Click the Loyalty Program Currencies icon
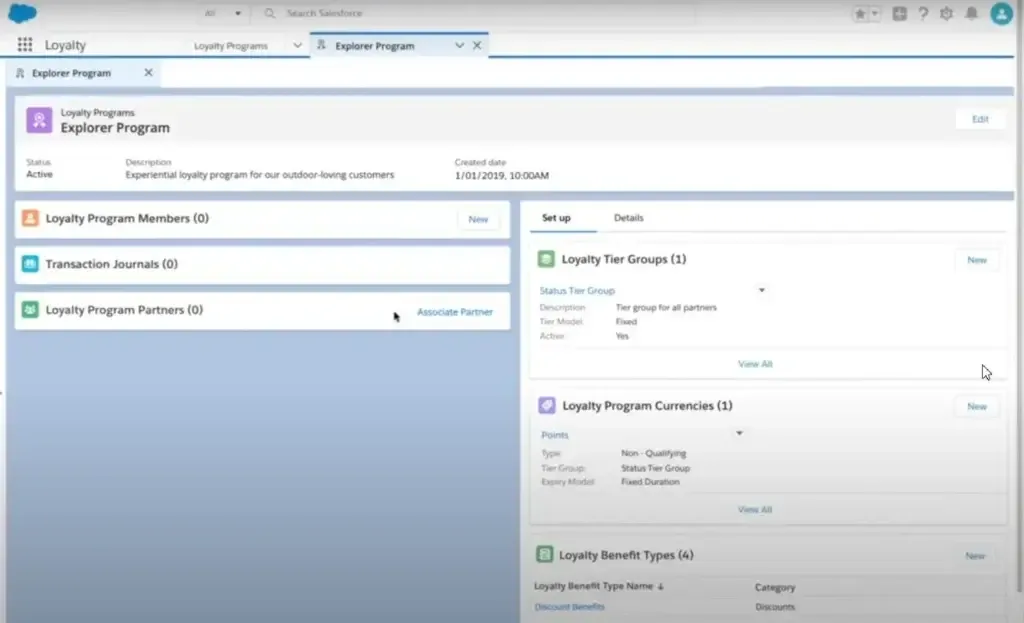Screen dimensions: 1024x623 pos(547,406)
